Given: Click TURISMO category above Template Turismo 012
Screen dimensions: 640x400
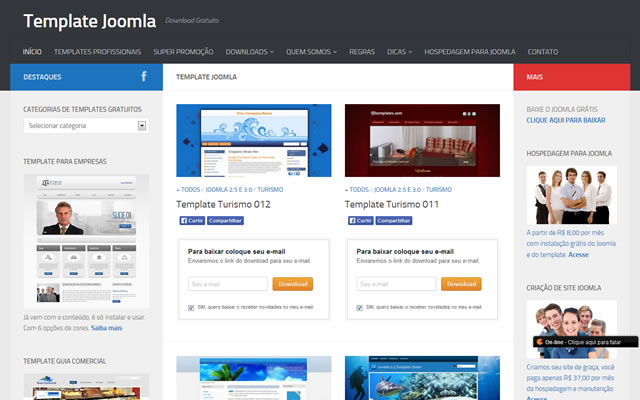Looking at the screenshot, I should (x=270, y=189).
